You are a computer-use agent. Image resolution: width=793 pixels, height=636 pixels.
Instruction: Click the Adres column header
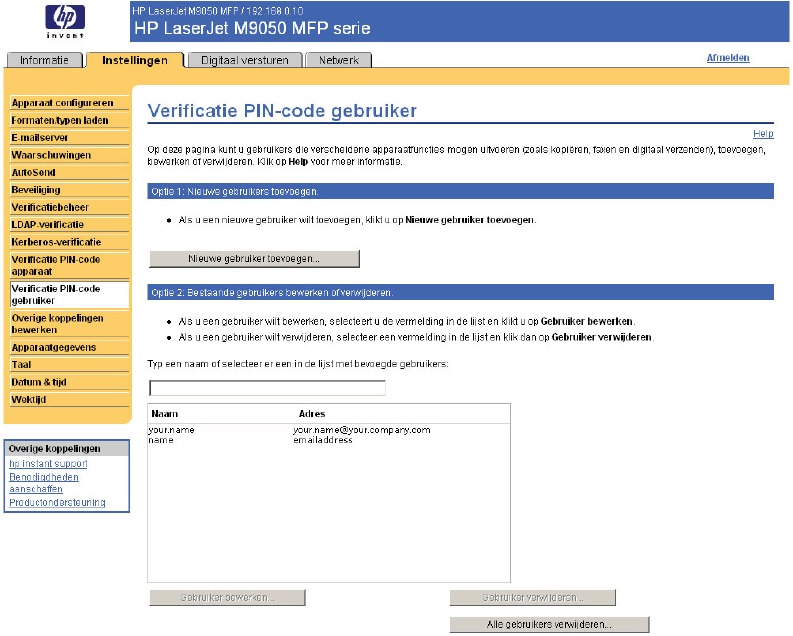[312, 414]
